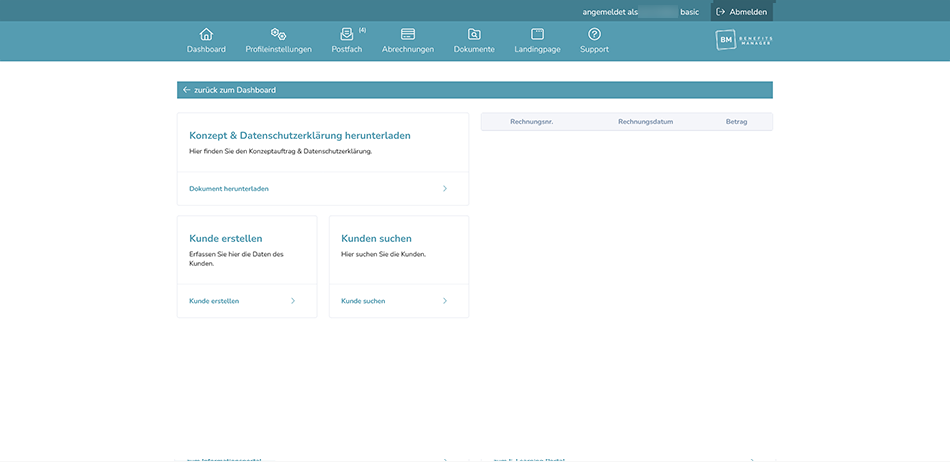Click the Benefits Manager logo
This screenshot has width=950, height=462.
coord(744,40)
